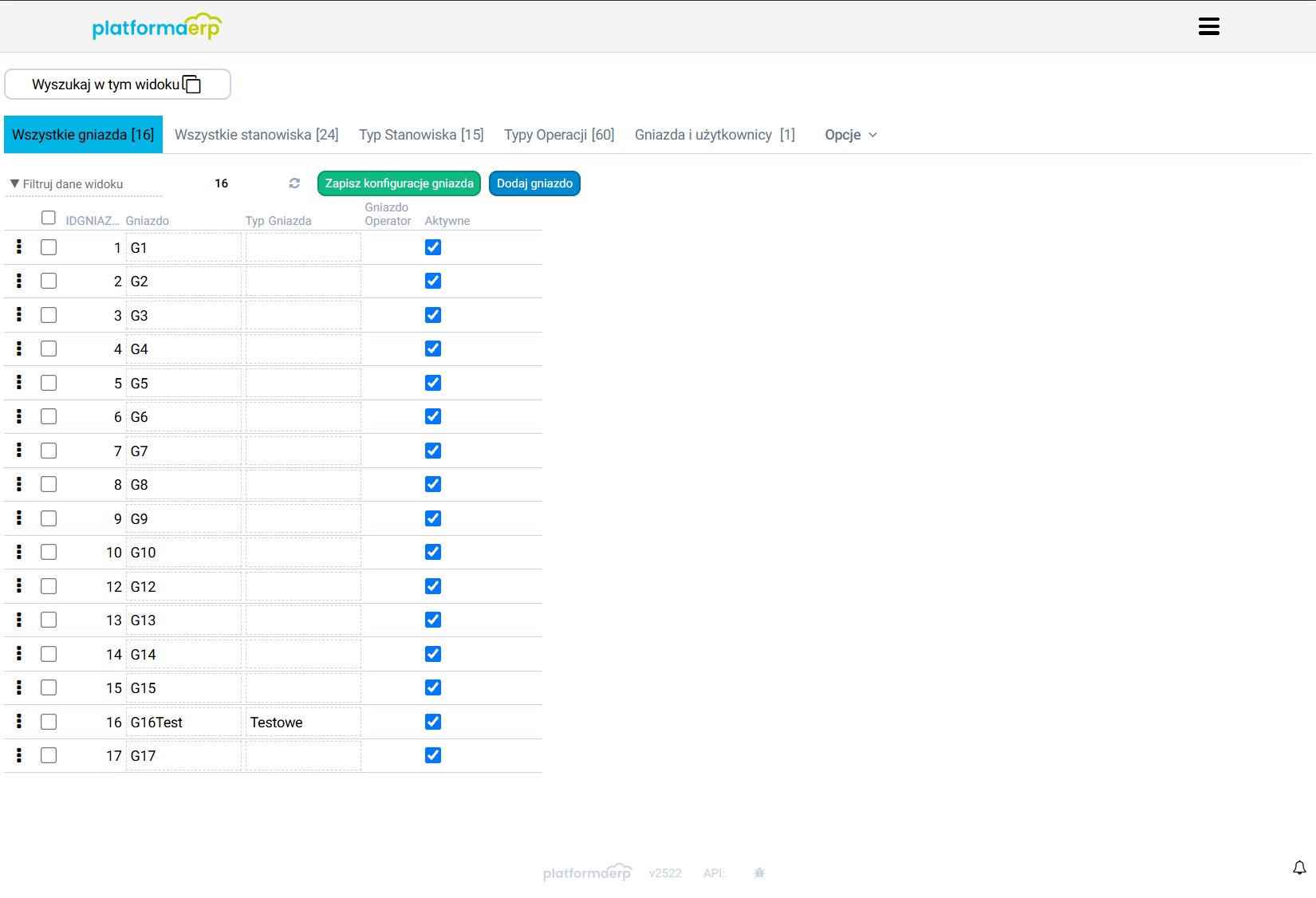
Task: Open the Typy Operacji tab
Action: pos(559,135)
